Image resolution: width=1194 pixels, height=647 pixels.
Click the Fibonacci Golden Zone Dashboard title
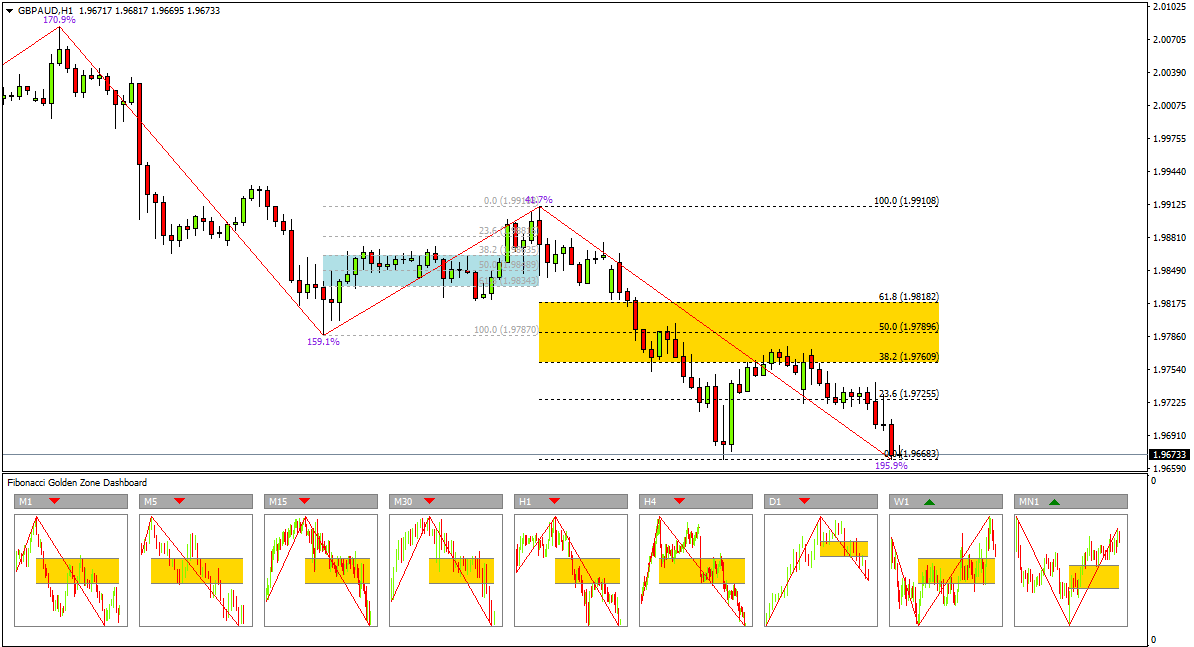click(x=77, y=482)
